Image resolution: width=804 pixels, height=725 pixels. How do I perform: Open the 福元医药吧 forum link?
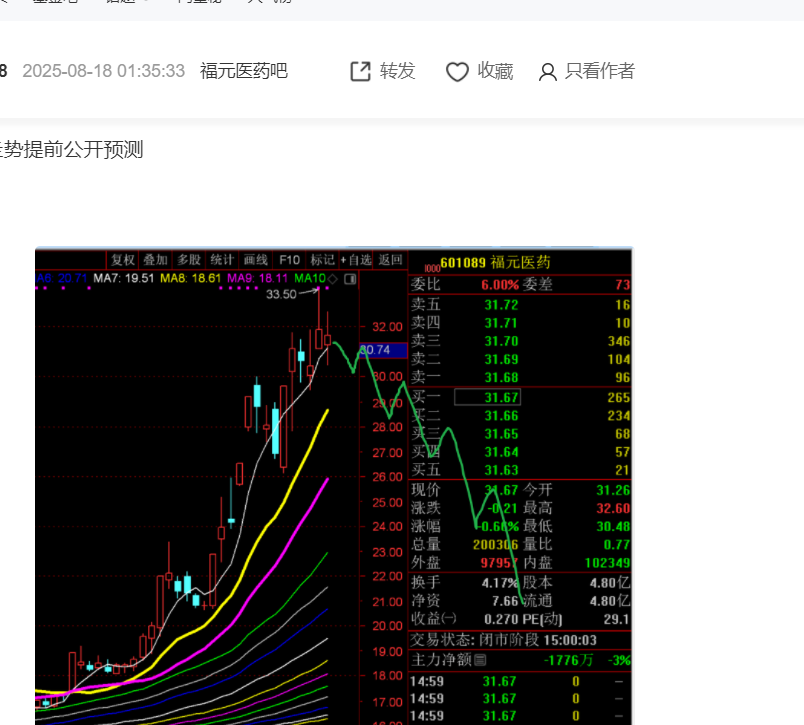244,71
